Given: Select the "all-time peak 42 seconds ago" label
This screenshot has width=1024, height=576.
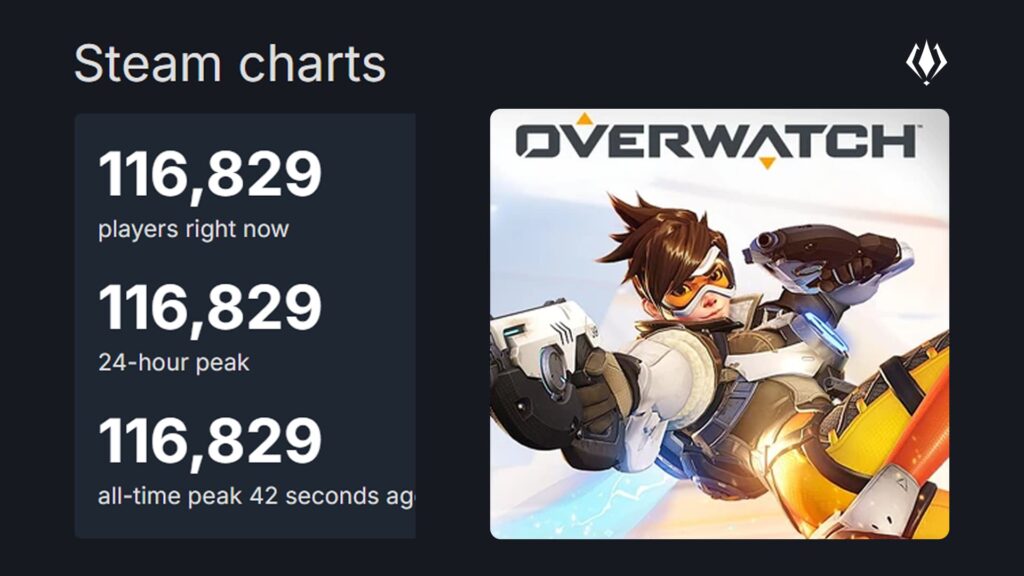Looking at the screenshot, I should click(x=256, y=496).
